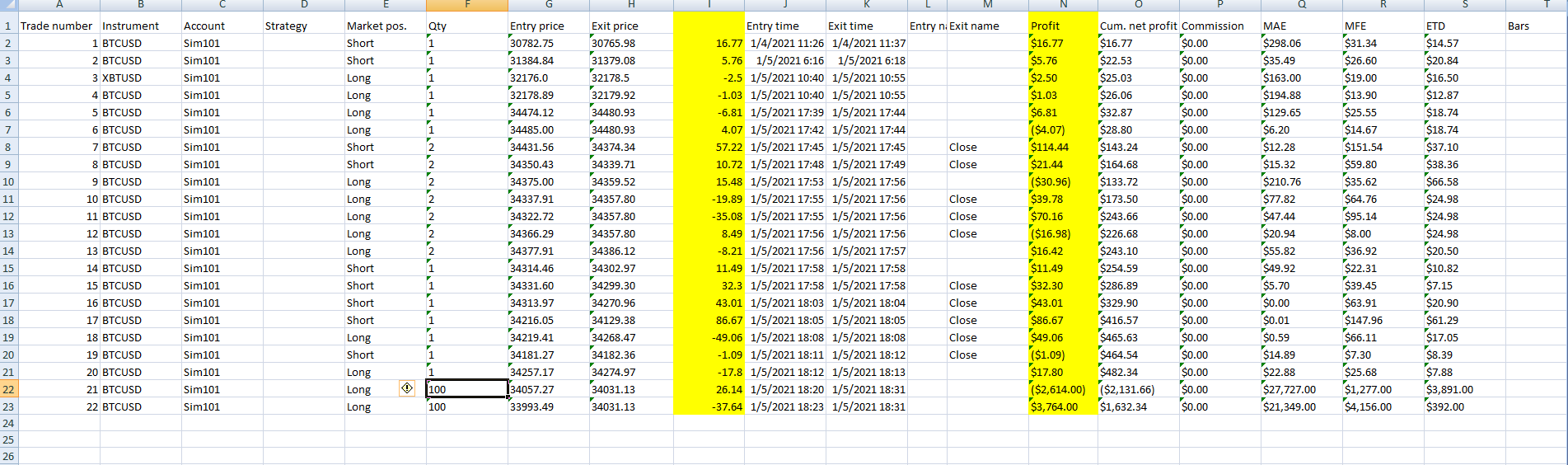1568x465 pixels.
Task: Select column header N
Action: [1063, 5]
